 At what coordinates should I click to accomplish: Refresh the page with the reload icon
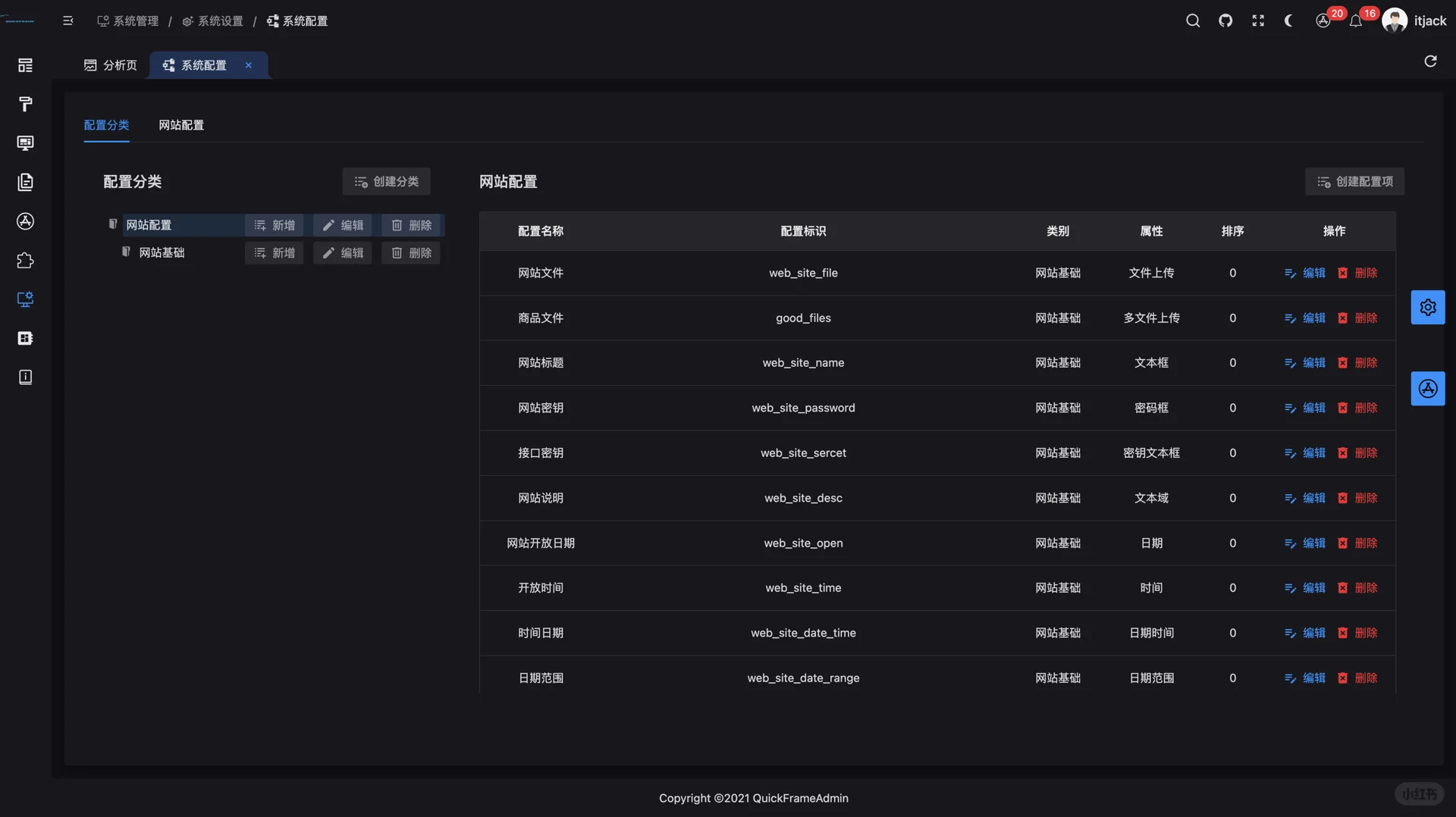[x=1430, y=61]
